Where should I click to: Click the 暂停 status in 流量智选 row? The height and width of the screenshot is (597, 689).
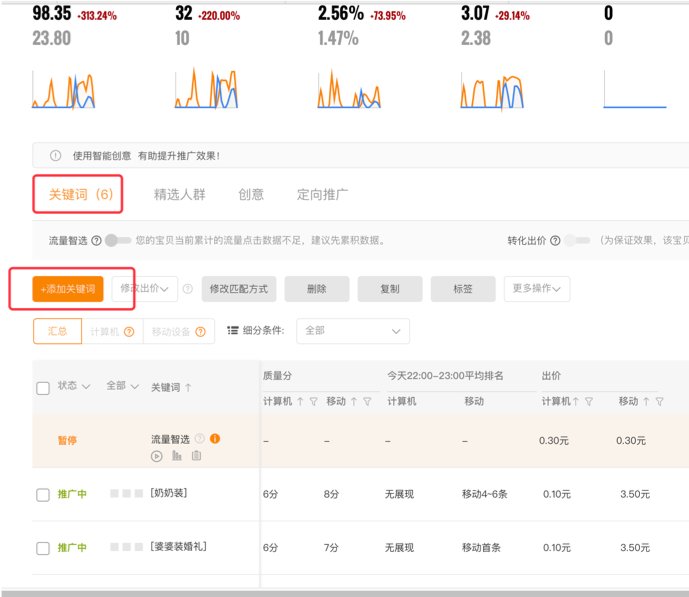click(67, 440)
